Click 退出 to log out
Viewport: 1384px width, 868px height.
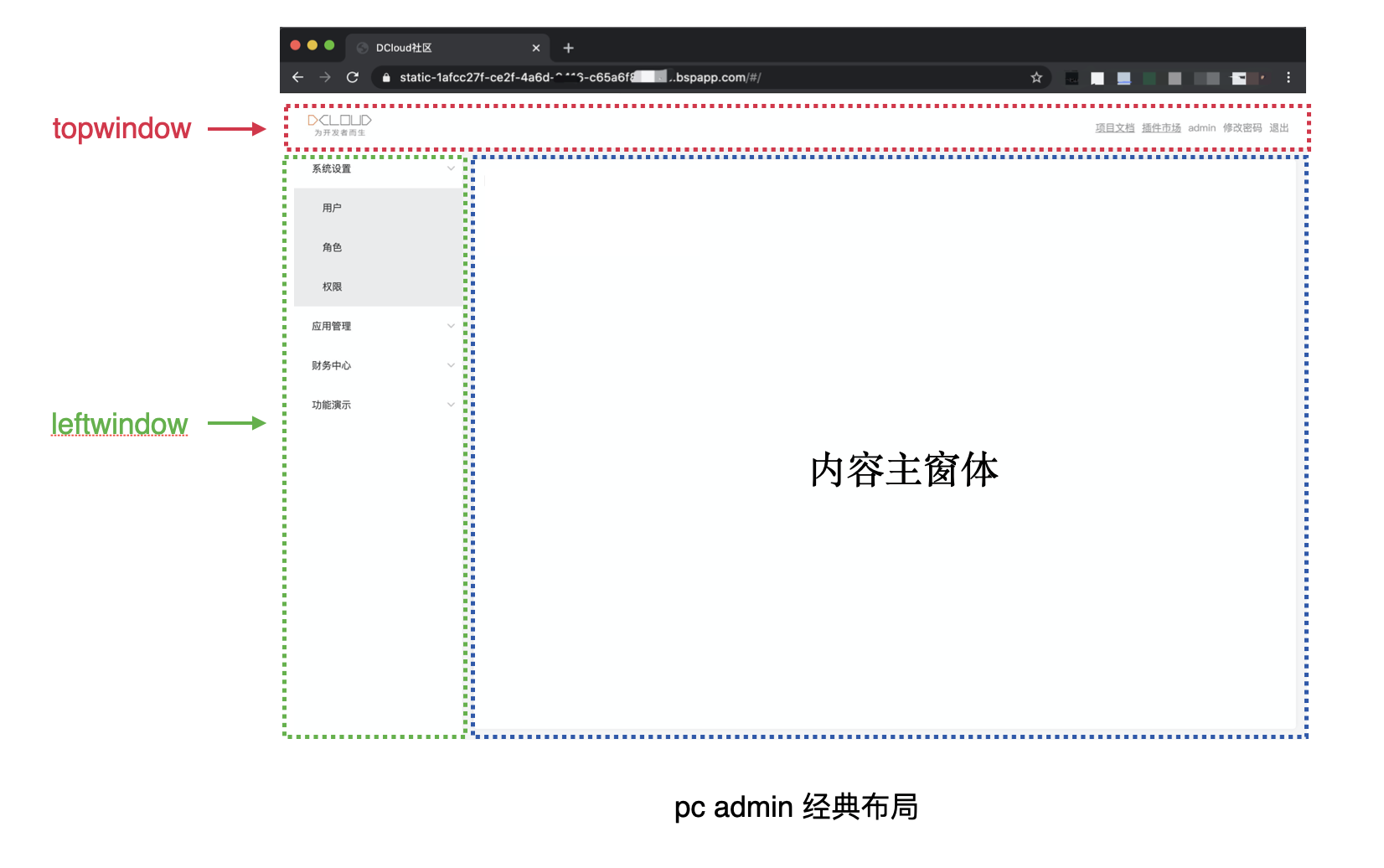1279,127
